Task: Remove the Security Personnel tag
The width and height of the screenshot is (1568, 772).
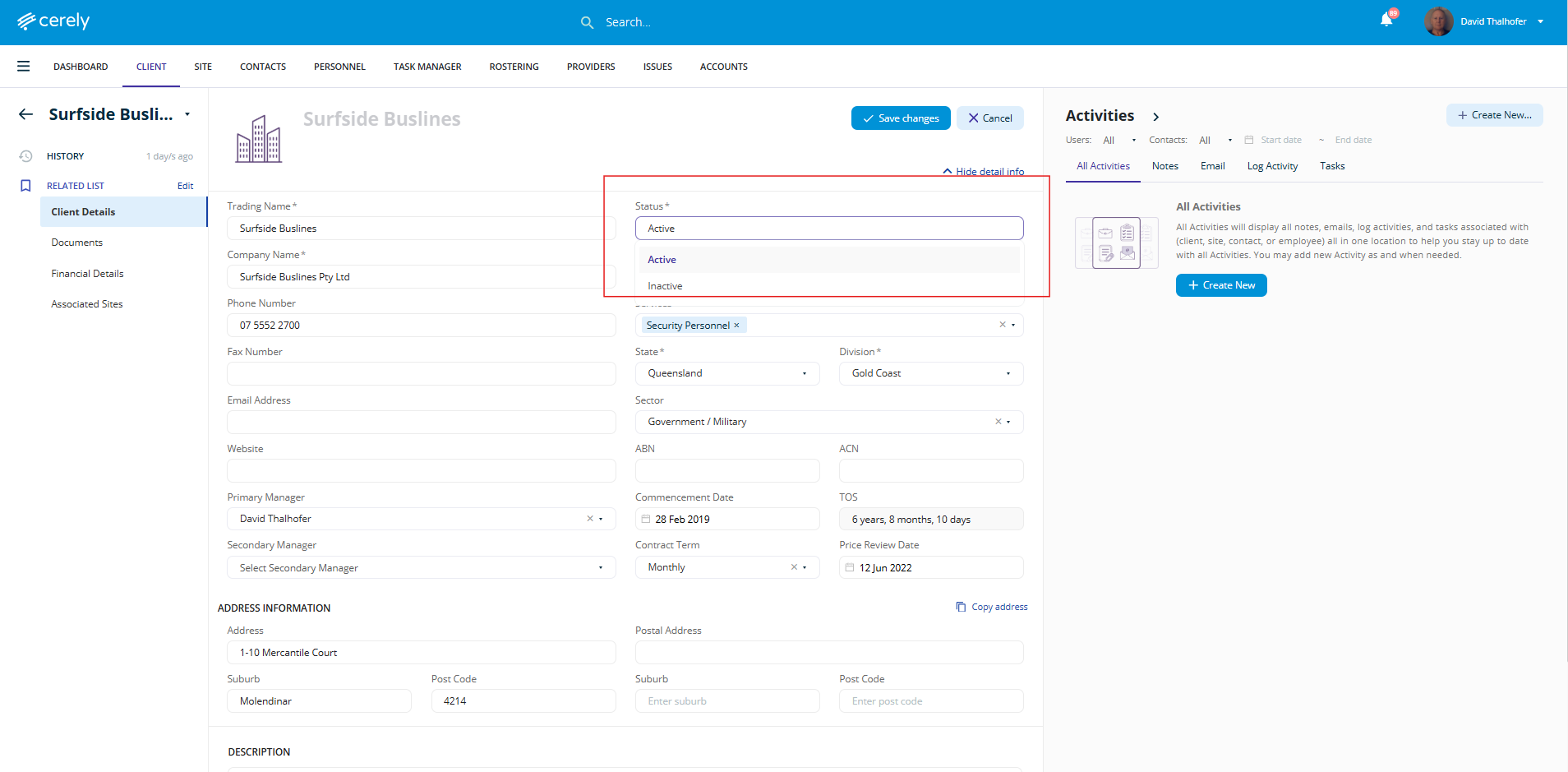Action: pyautogui.click(x=736, y=326)
